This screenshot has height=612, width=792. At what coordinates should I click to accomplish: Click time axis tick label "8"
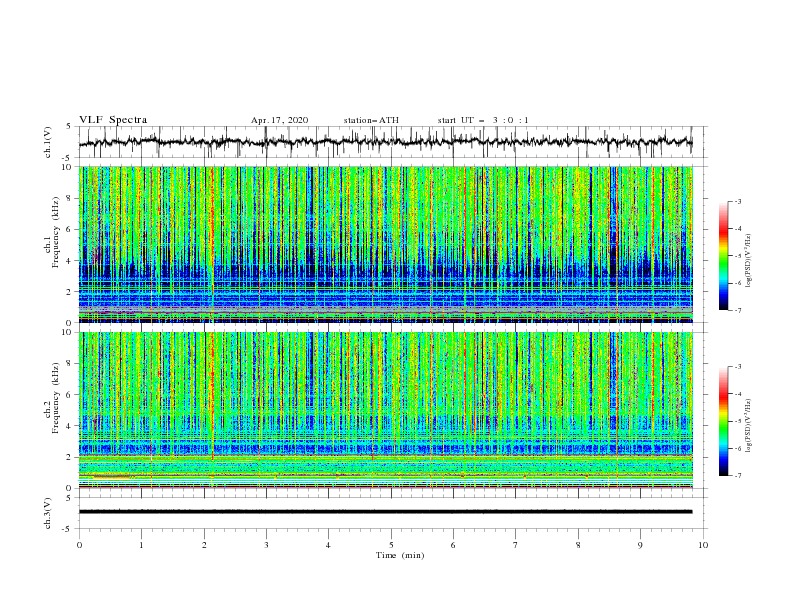[x=578, y=545]
